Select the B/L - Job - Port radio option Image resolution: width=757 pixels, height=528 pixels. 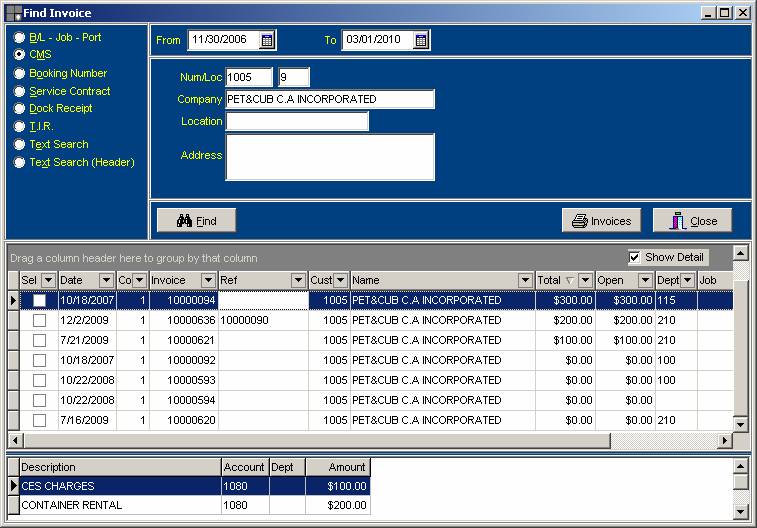click(19, 38)
